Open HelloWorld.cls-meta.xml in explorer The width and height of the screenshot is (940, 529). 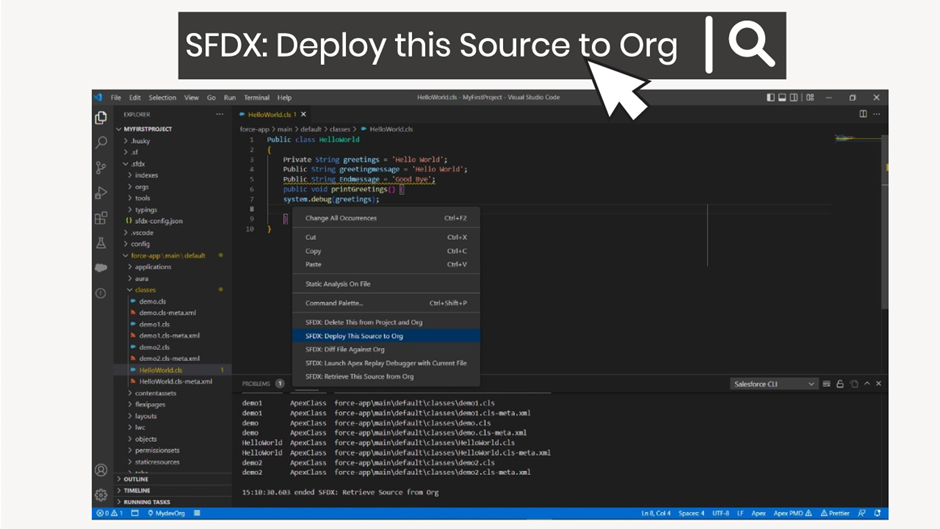coord(176,381)
